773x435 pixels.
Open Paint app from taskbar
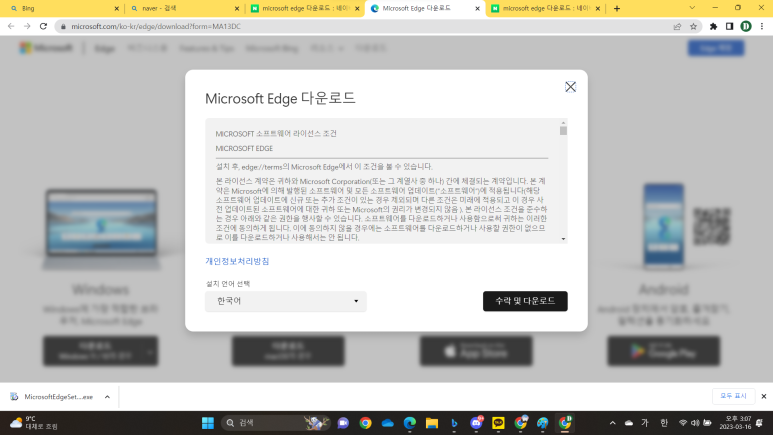pyautogui.click(x=543, y=423)
